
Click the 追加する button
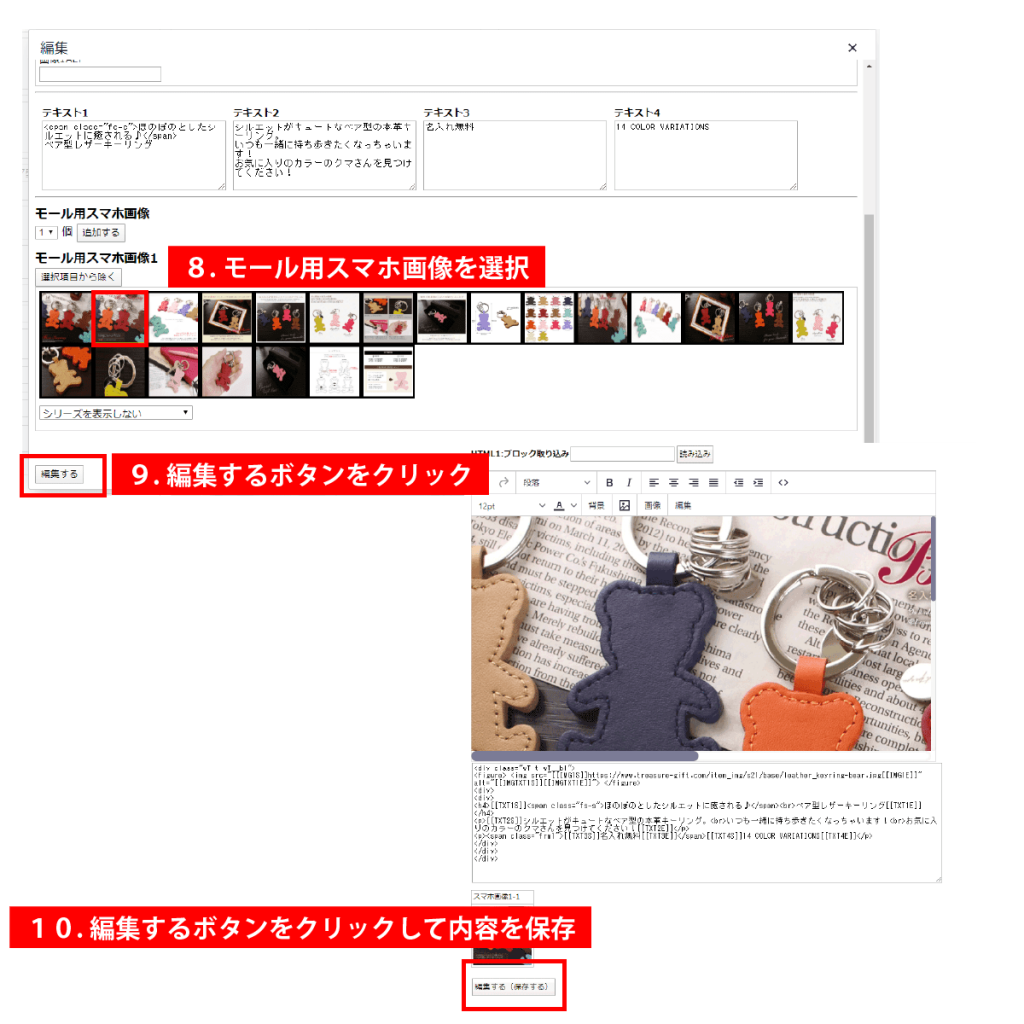101,232
